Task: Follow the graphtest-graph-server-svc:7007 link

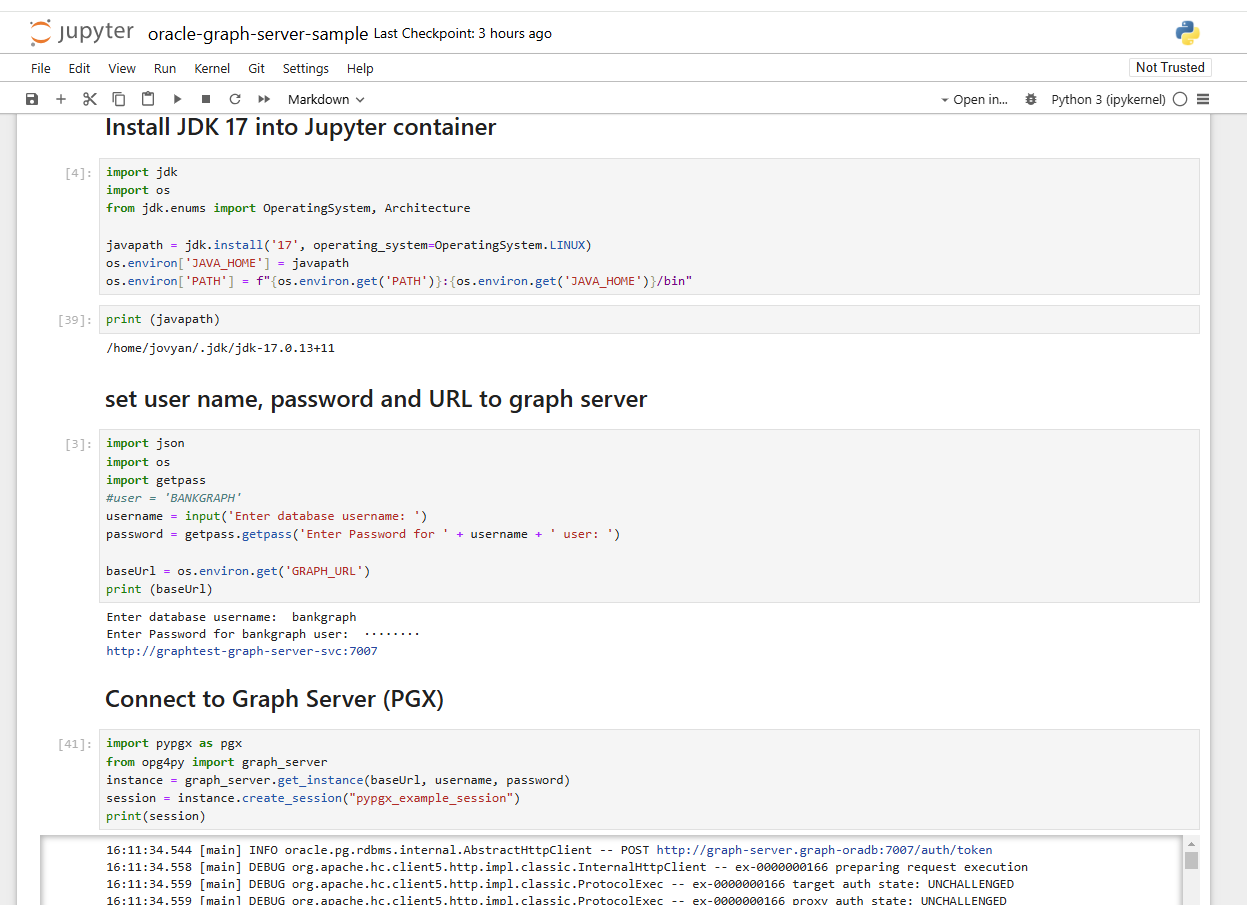Action: (x=244, y=650)
